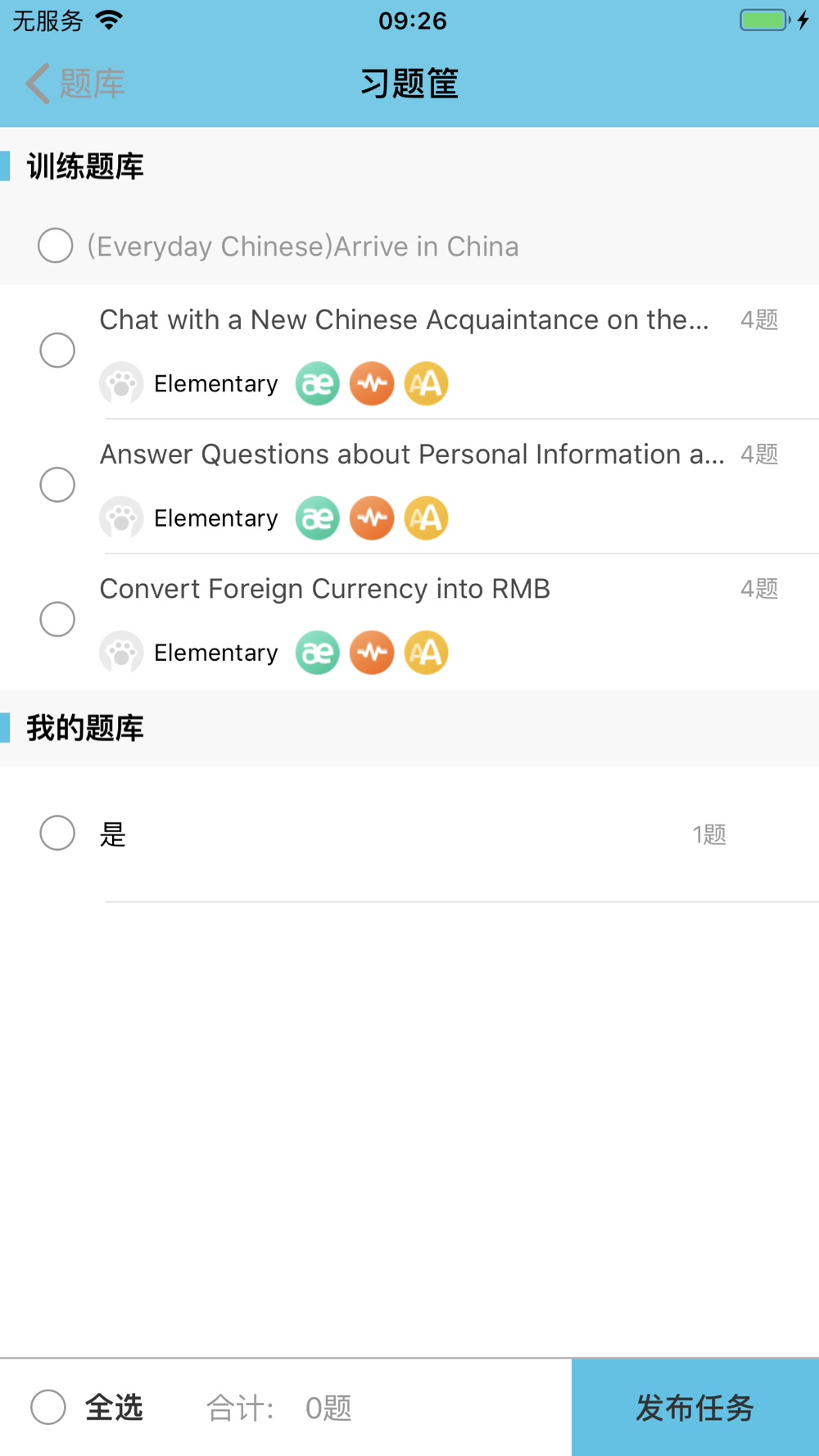Tap the green phonetic icon under Chat with a New Chinese Acquaintance
819x1456 pixels.
click(317, 383)
